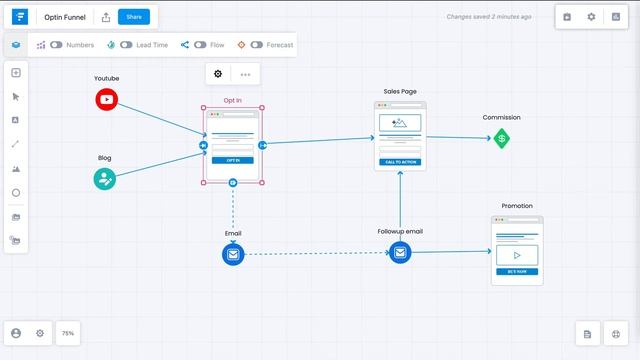Open the Funnelytics logo menu
Screen dimensions: 640x360
coord(20,17)
